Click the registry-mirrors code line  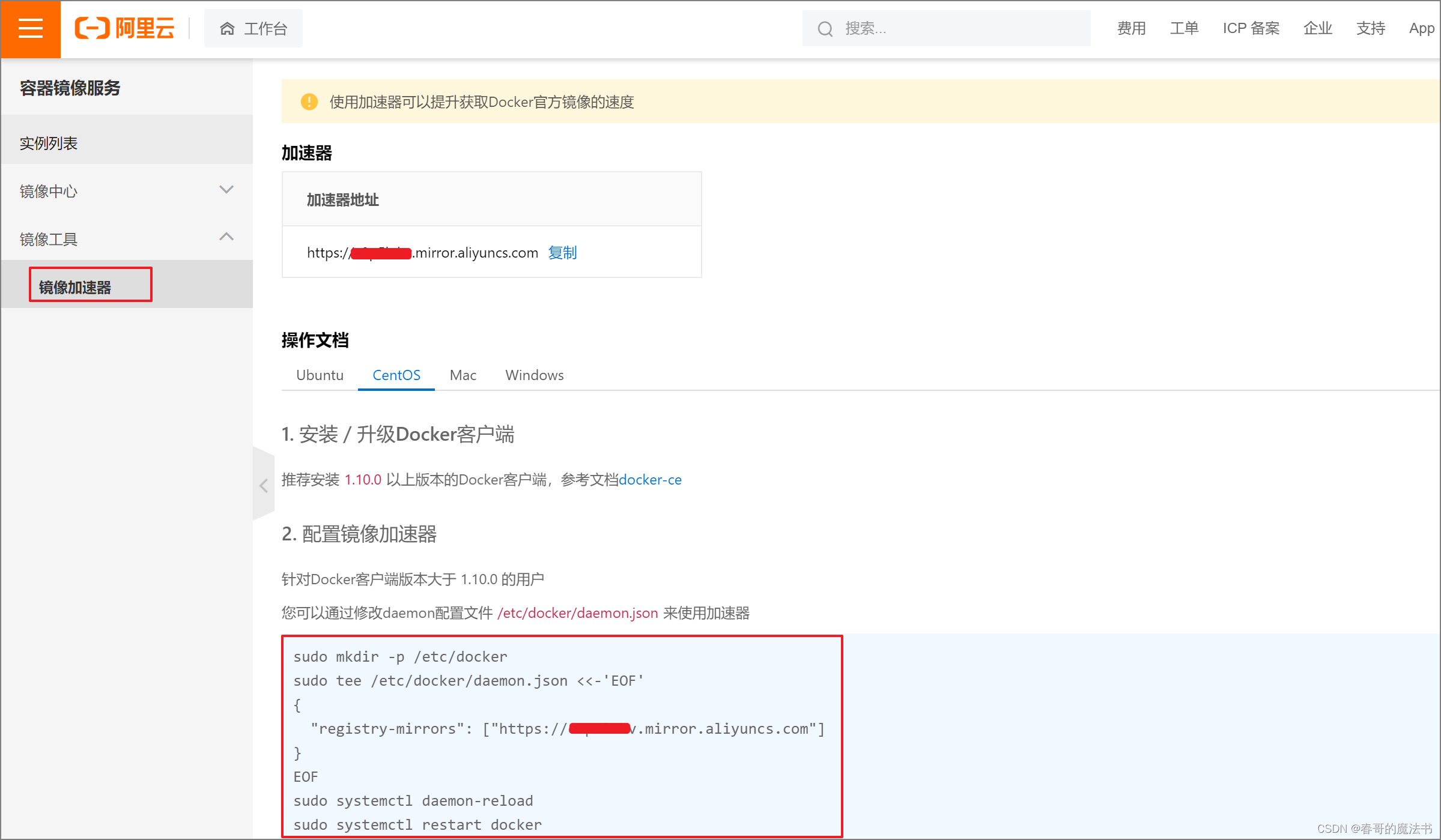point(568,729)
